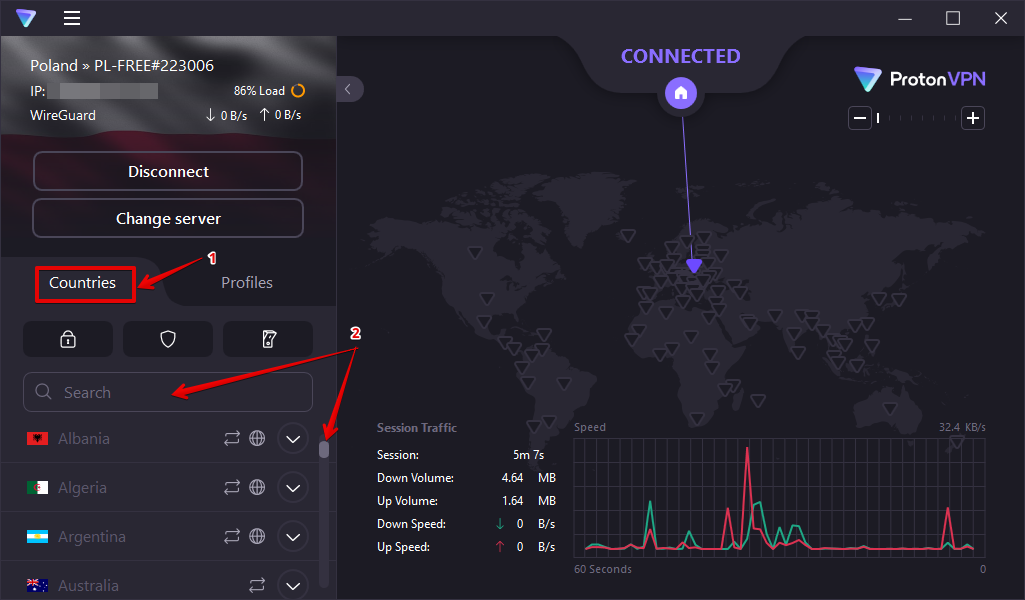
Task: Click the ProtonVPN logo
Action: (918, 78)
